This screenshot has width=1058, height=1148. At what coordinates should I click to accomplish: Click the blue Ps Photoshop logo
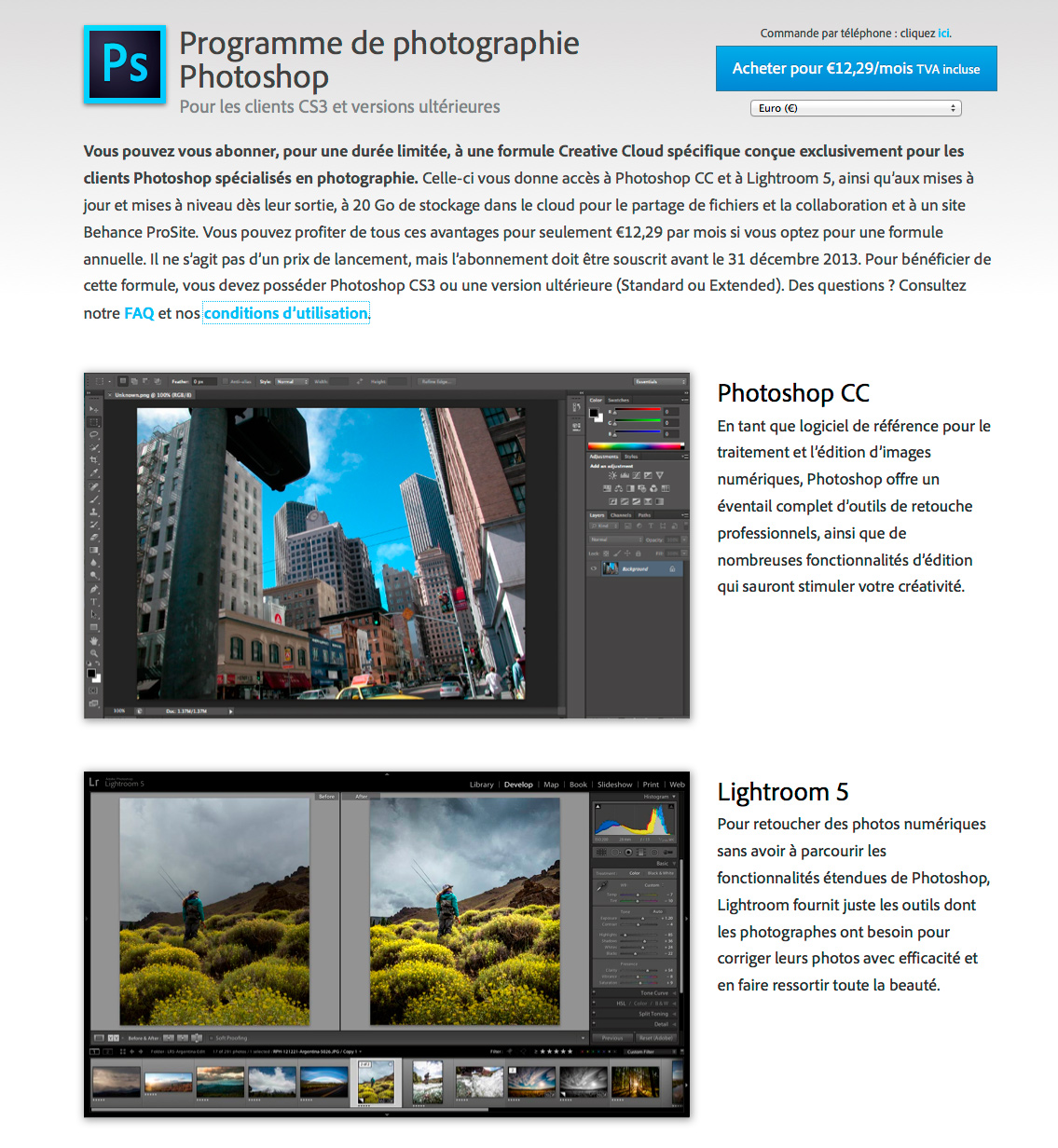pyautogui.click(x=125, y=64)
